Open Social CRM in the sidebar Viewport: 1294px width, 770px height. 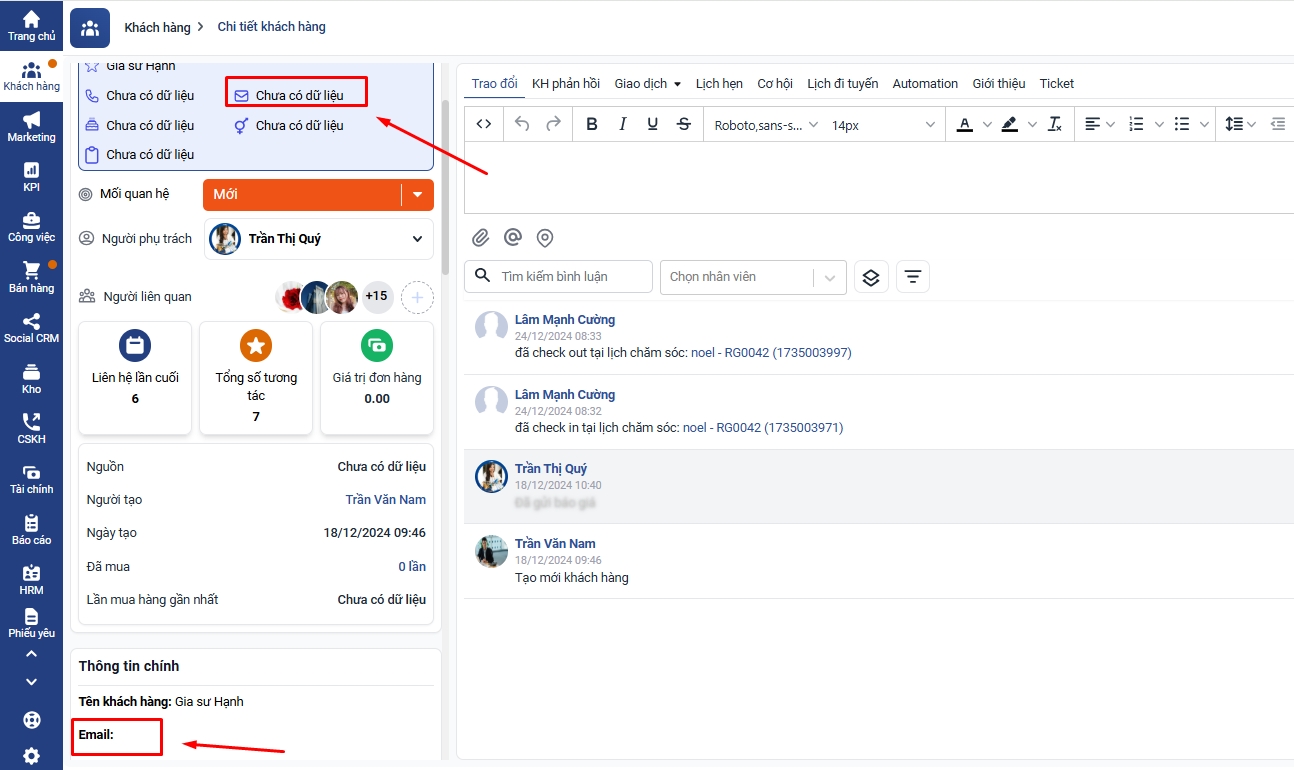pyautogui.click(x=31, y=327)
